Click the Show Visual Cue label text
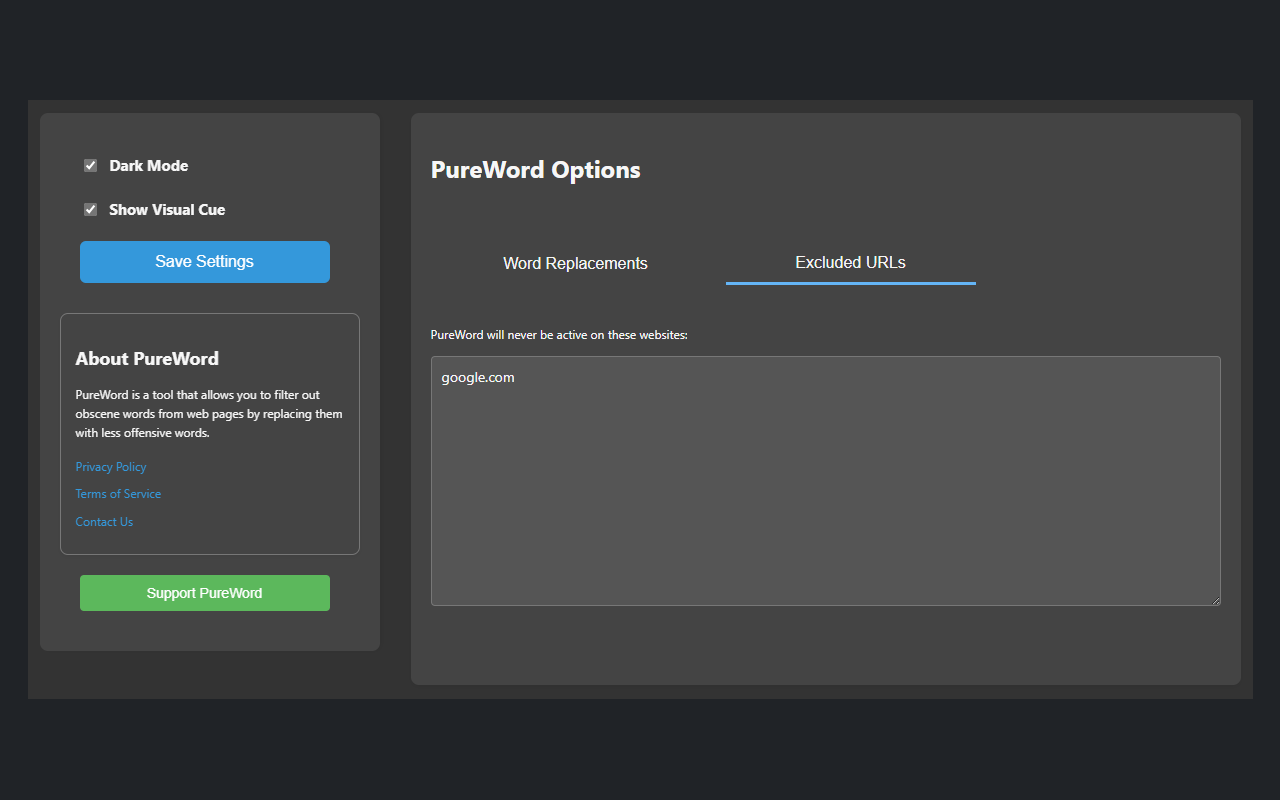This screenshot has width=1280, height=800. tap(167, 210)
